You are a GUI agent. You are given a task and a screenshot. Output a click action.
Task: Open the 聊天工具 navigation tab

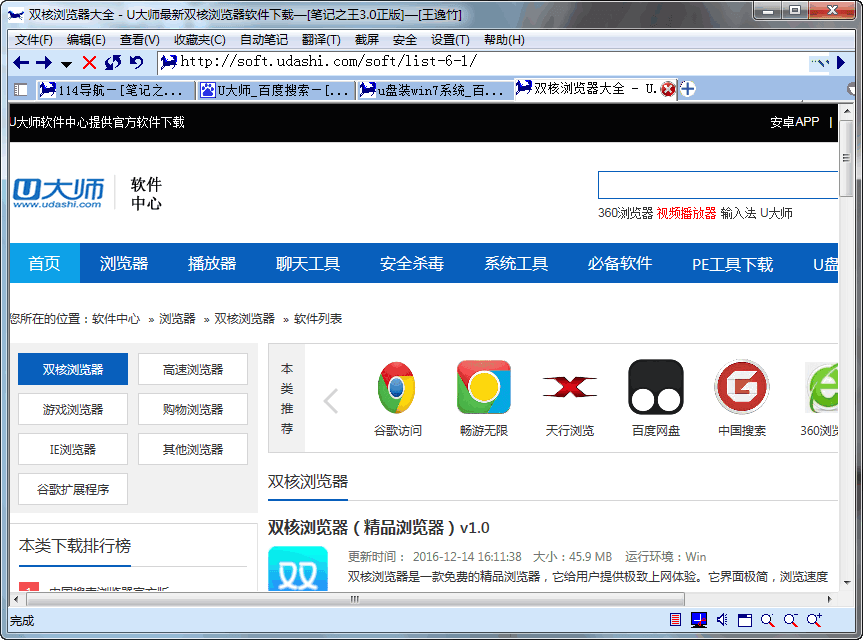[x=308, y=264]
